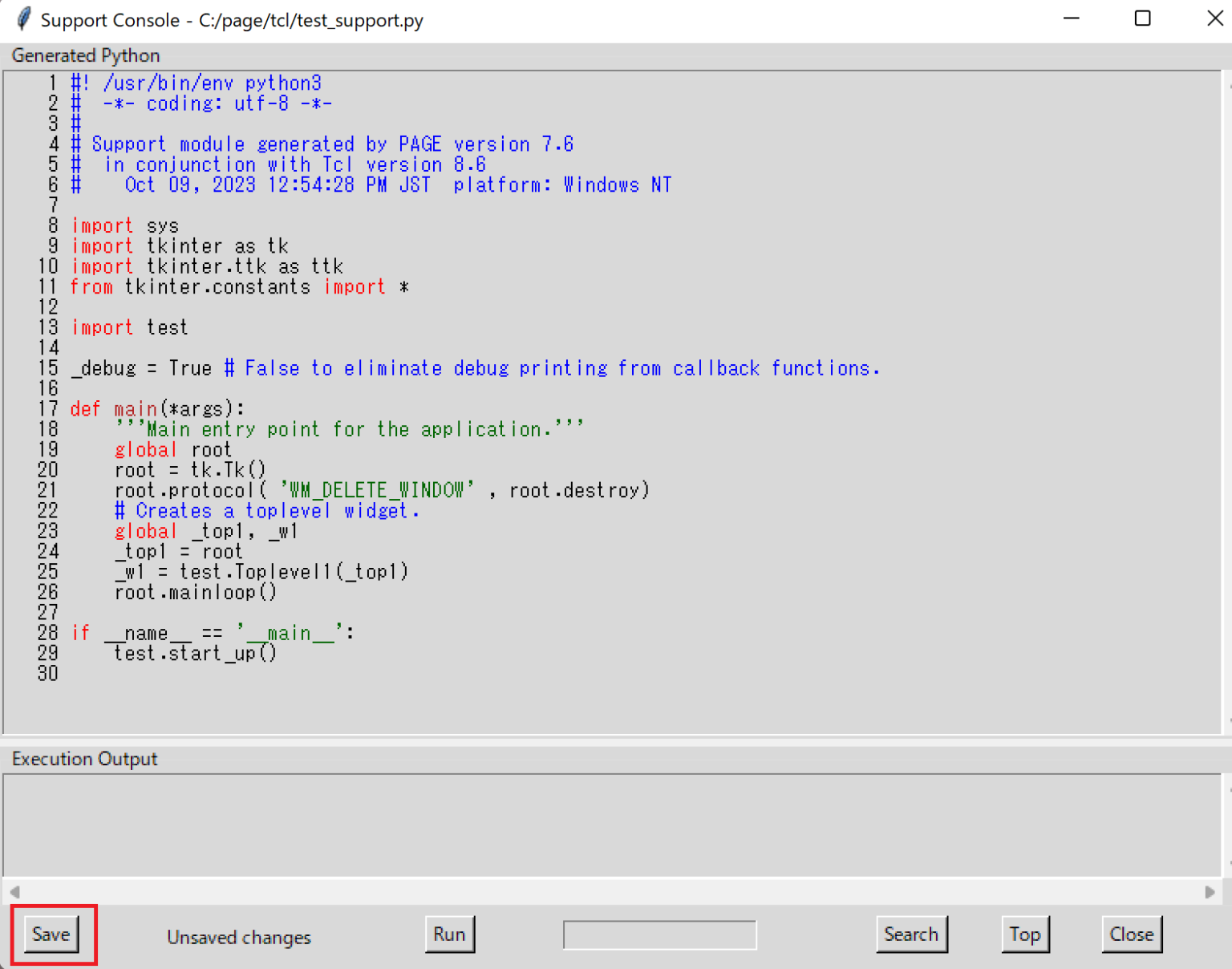Click the right arrow of horizontal scrollbar
The height and width of the screenshot is (969, 1232).
[1210, 892]
